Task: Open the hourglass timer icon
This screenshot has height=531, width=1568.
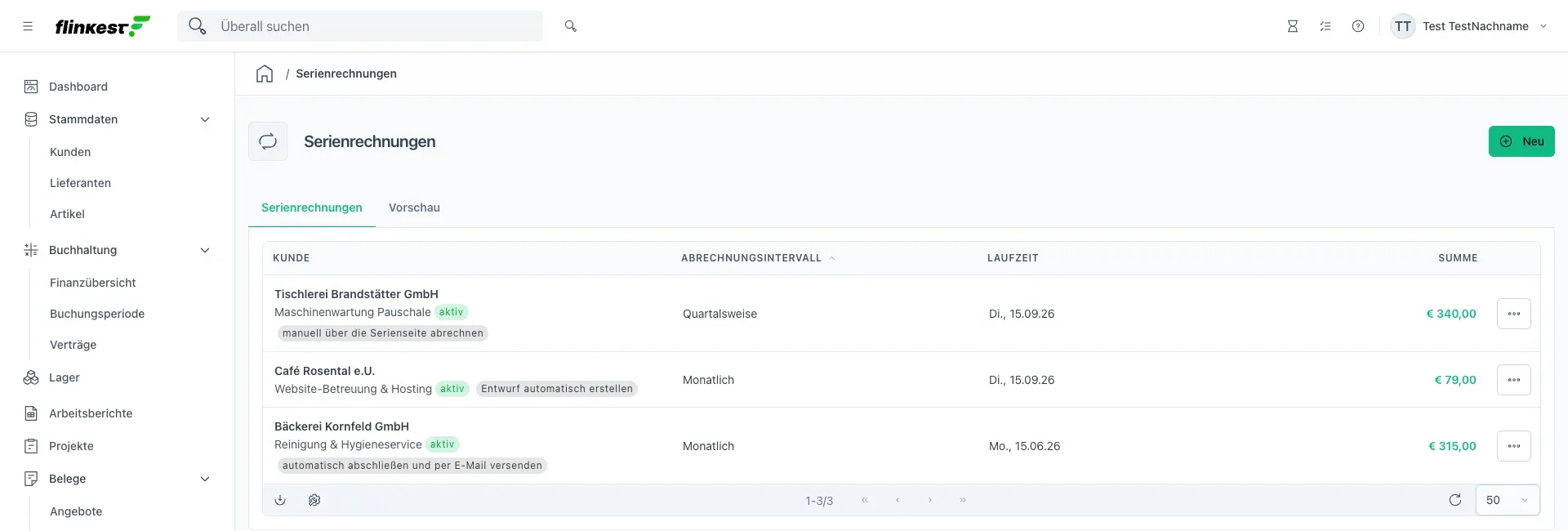Action: click(x=1293, y=26)
